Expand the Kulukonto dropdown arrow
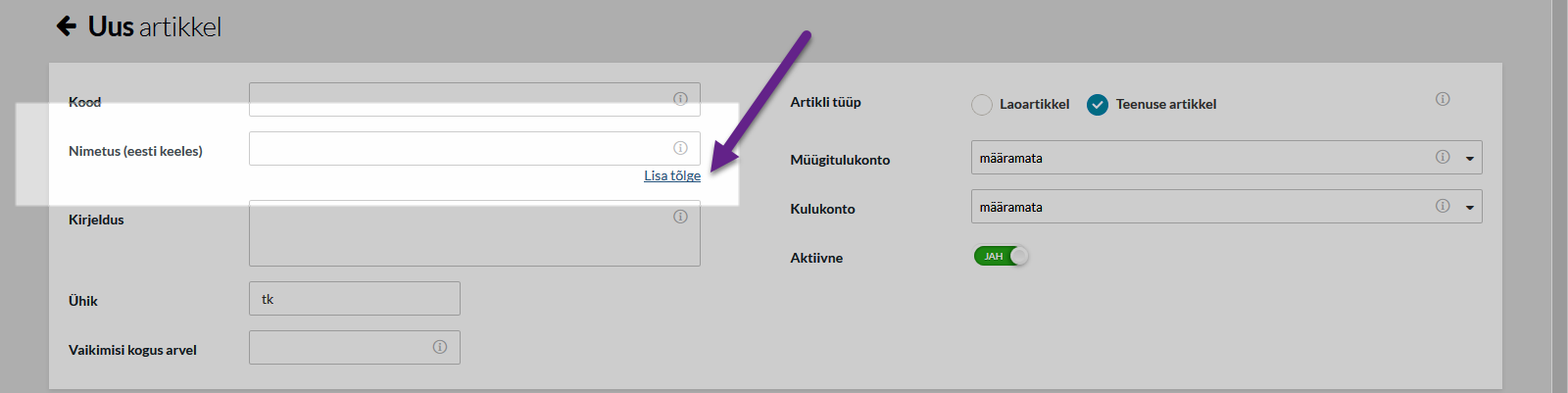 coord(1469,208)
